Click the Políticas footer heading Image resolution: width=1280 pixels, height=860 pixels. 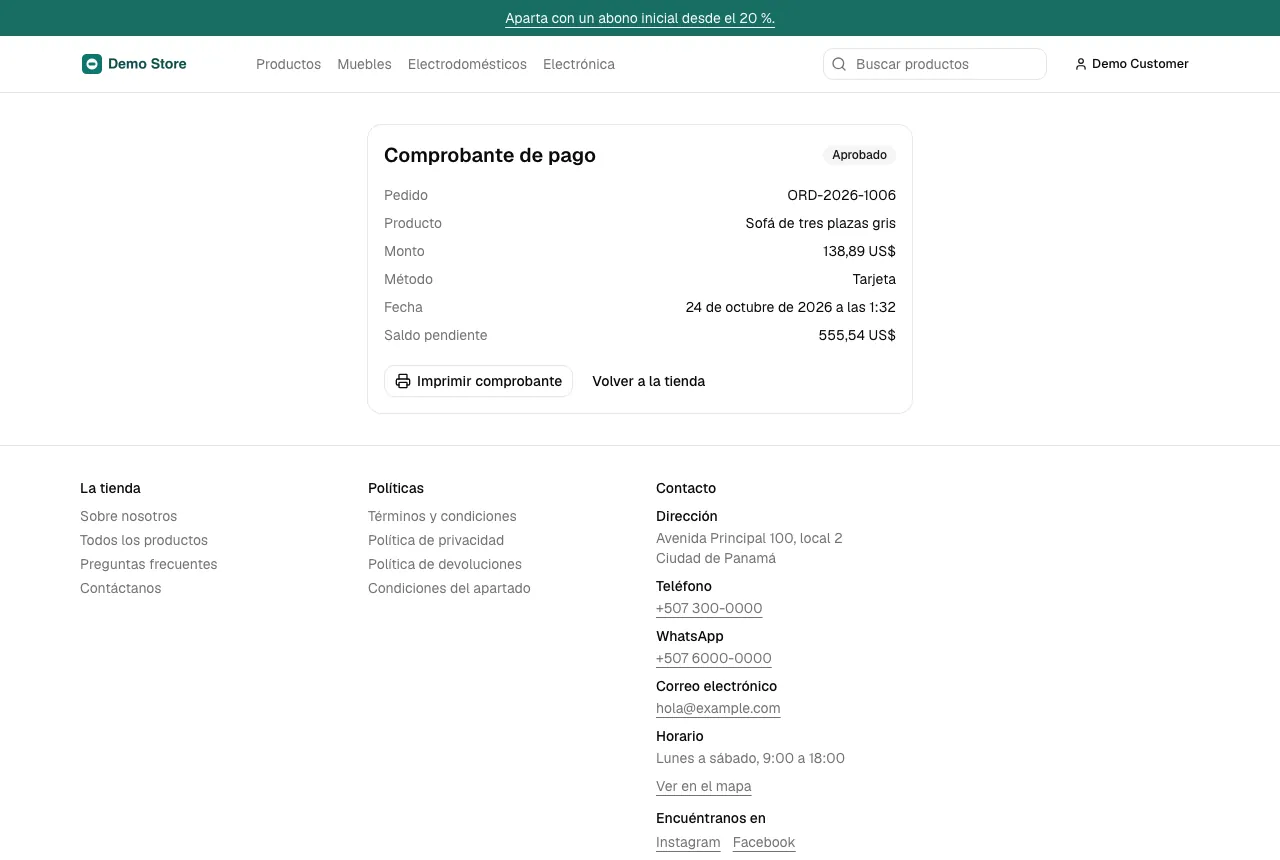point(396,488)
